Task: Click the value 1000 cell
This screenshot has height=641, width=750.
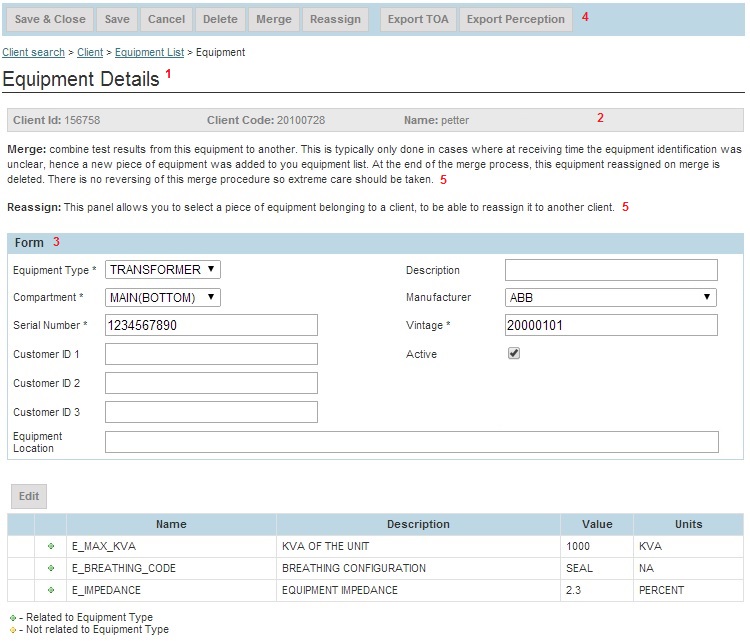Action: 597,546
